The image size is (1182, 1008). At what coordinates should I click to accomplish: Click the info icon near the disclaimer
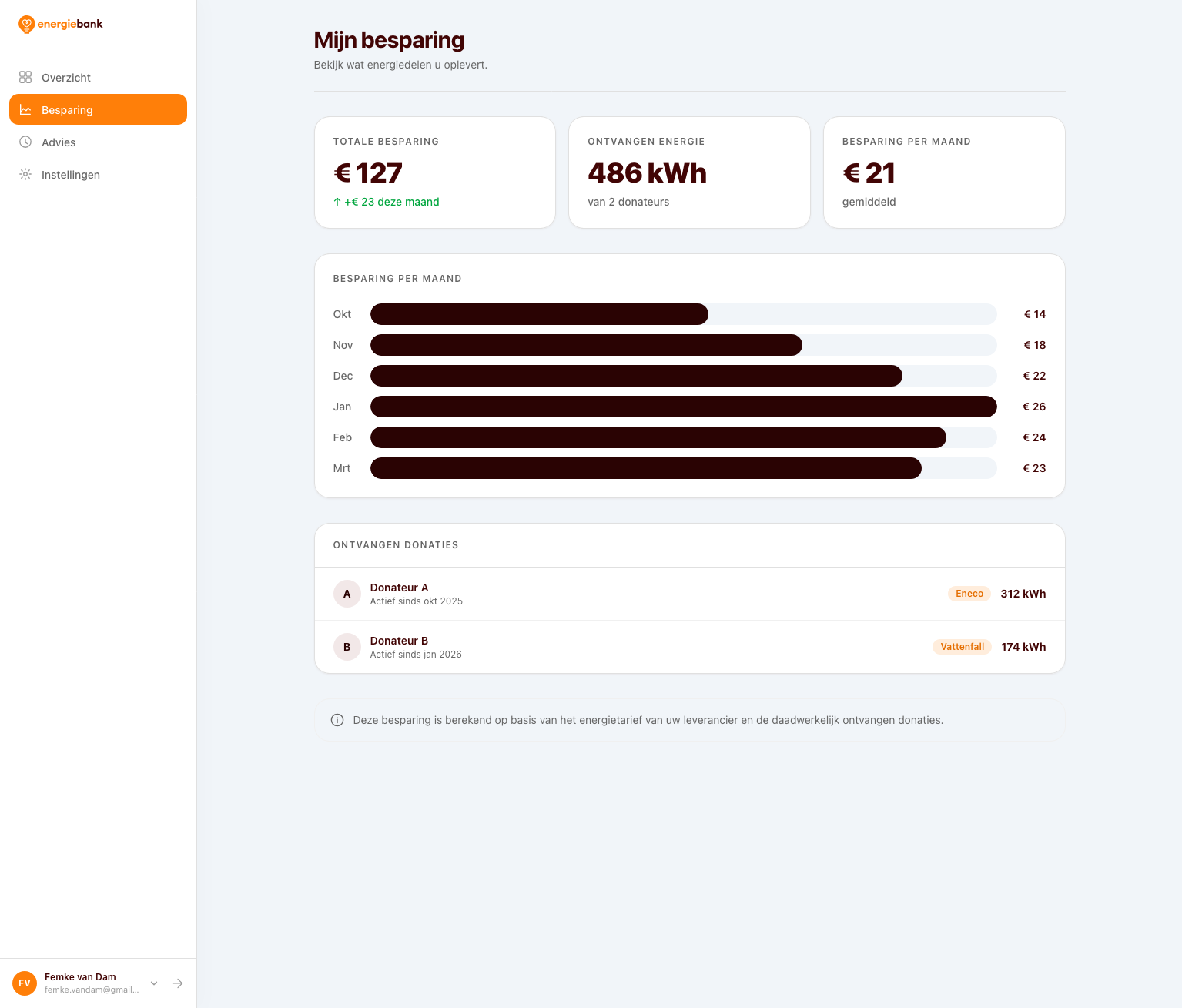[x=337, y=720]
